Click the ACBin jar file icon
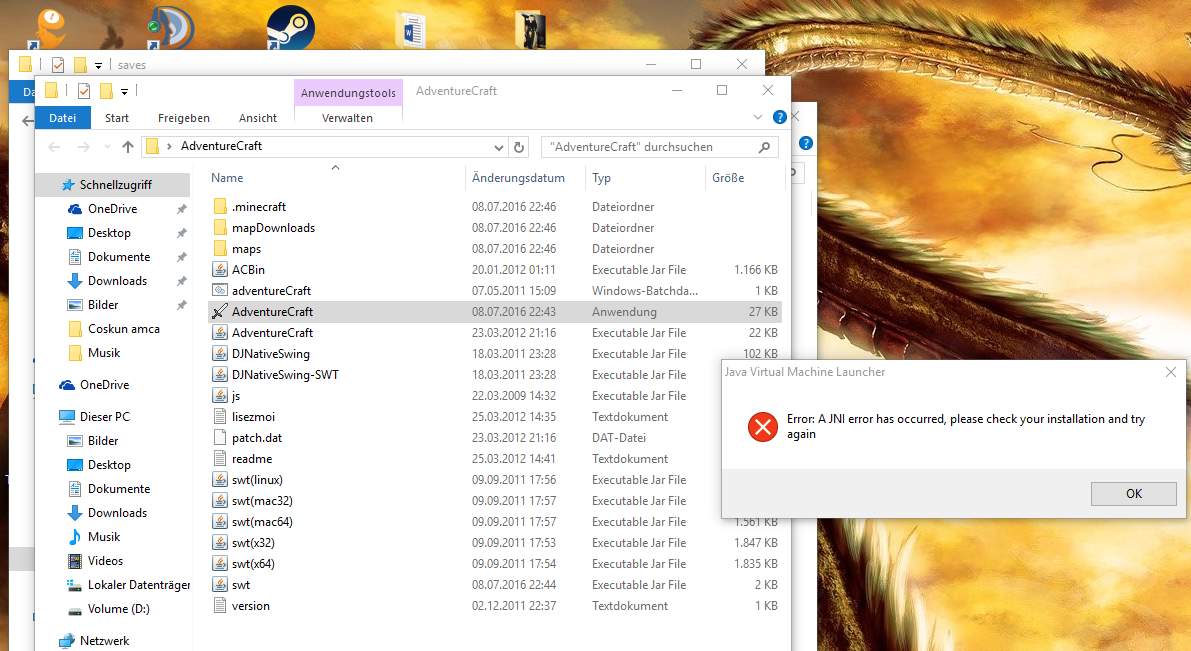This screenshot has height=651, width=1191. click(220, 270)
